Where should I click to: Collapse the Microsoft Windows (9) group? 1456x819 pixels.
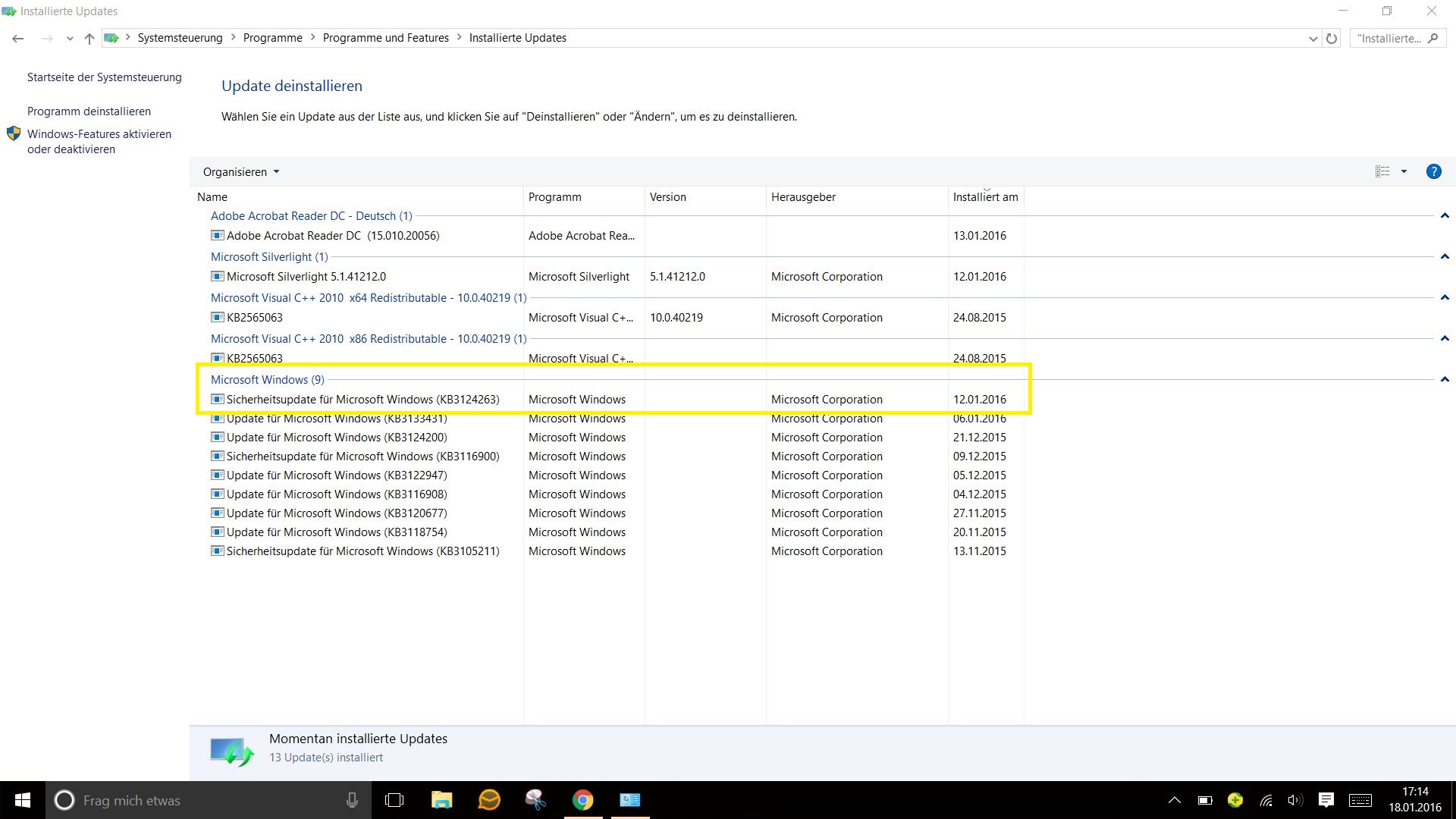(1445, 379)
